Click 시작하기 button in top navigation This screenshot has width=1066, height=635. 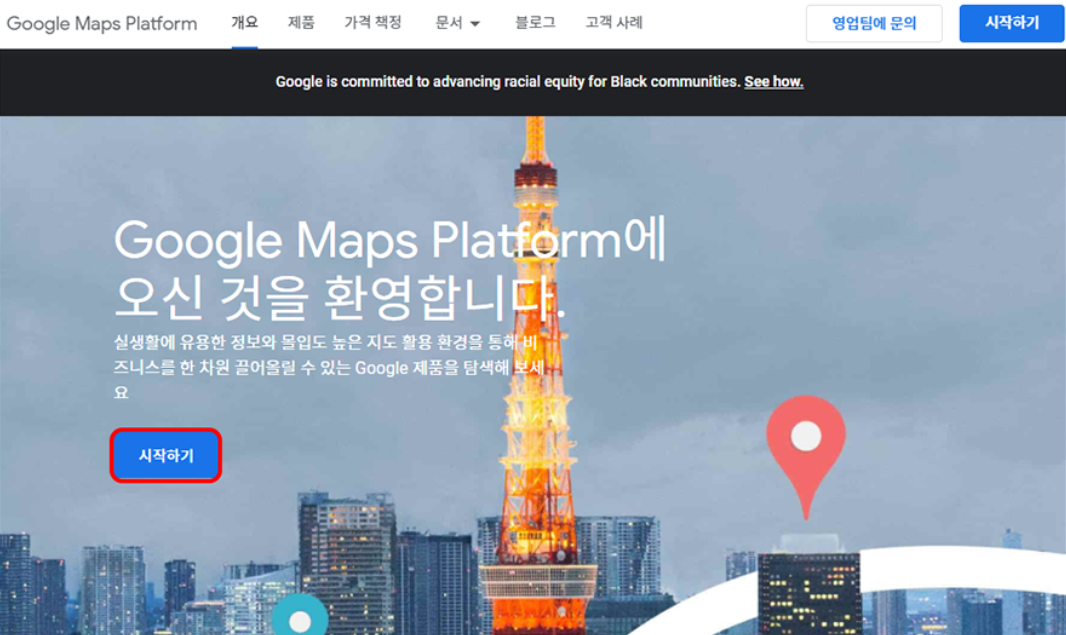point(1012,24)
